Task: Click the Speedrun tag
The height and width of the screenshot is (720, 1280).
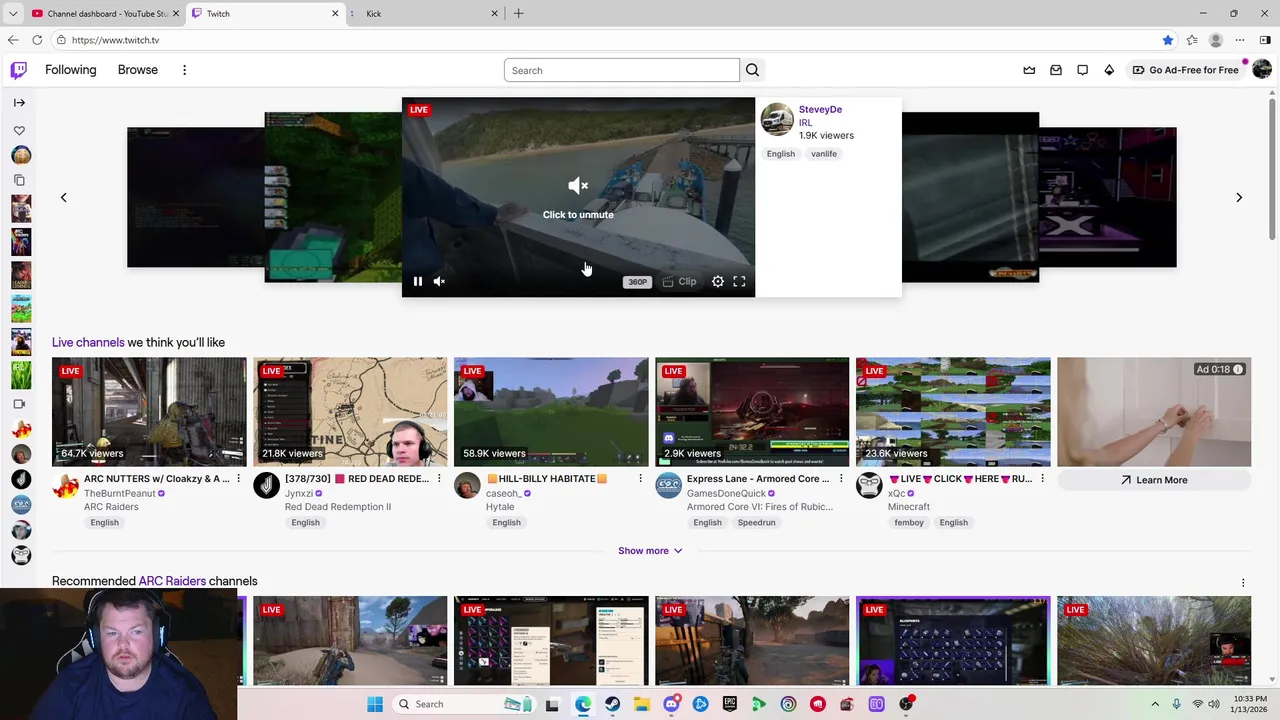Action: (756, 522)
